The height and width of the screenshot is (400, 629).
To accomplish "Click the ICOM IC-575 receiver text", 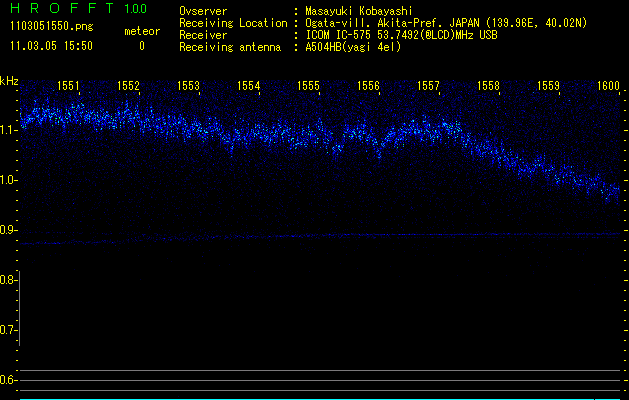I will 401,35.
